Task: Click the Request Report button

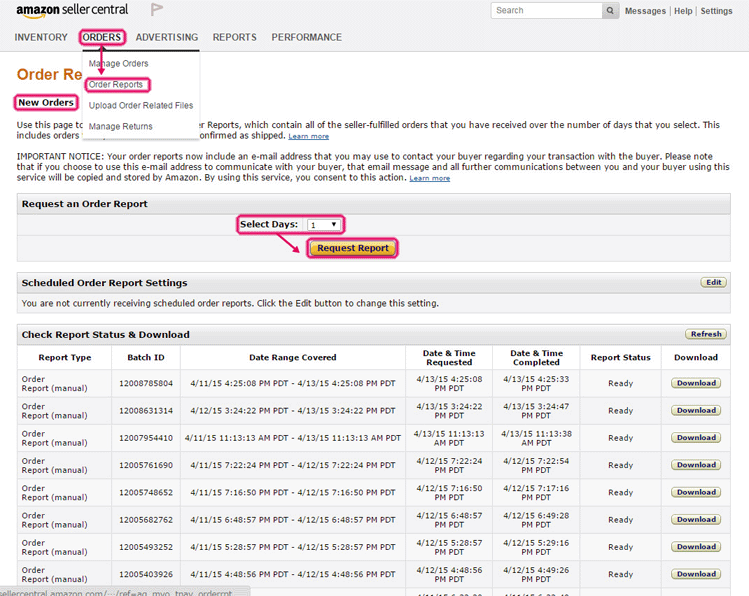Action: pyautogui.click(x=353, y=248)
